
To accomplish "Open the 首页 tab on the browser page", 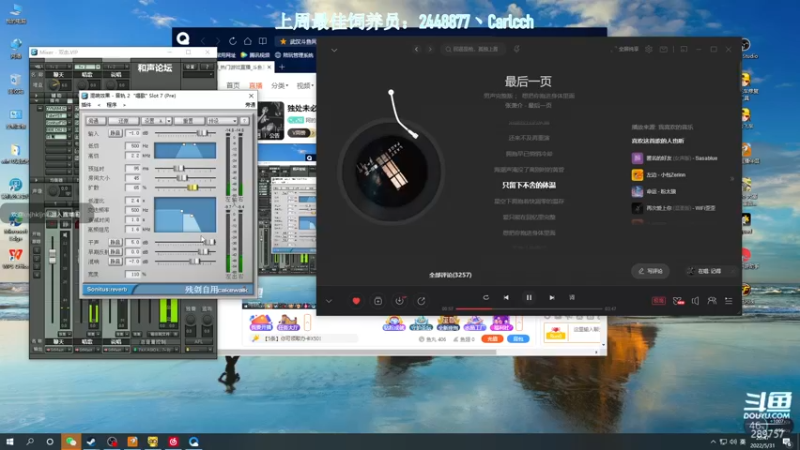I will click(x=233, y=86).
